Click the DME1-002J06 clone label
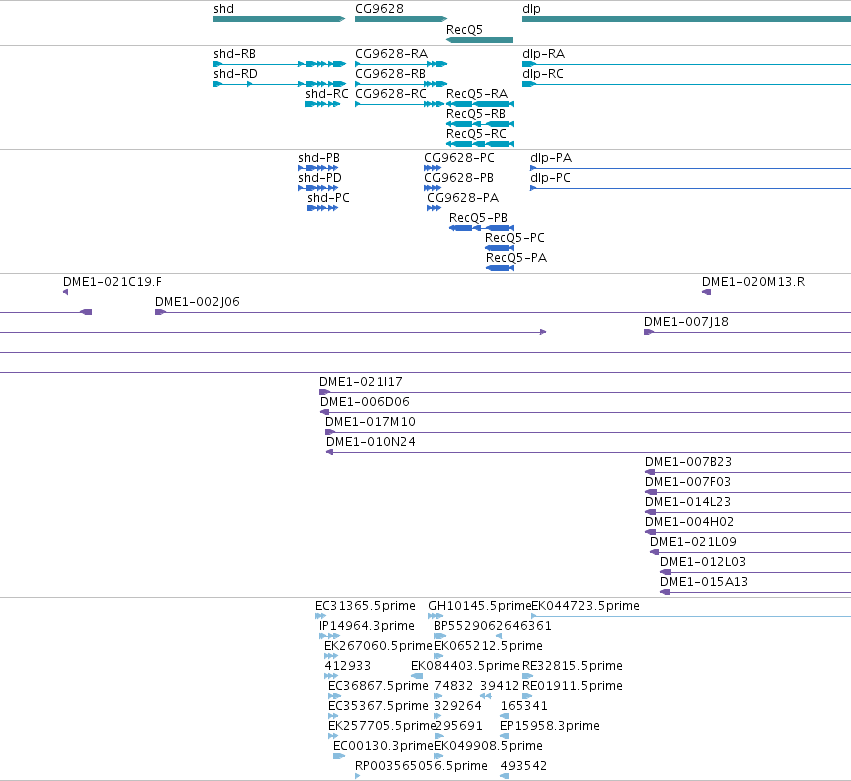The width and height of the screenshot is (851, 781). point(197,302)
